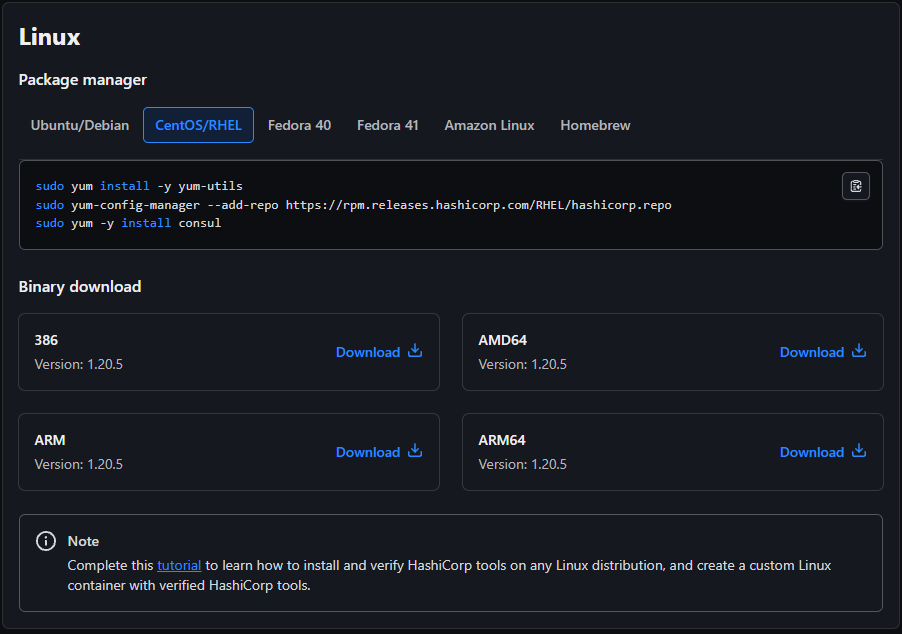
Task: Open the Fedora 41 tab
Action: [387, 125]
